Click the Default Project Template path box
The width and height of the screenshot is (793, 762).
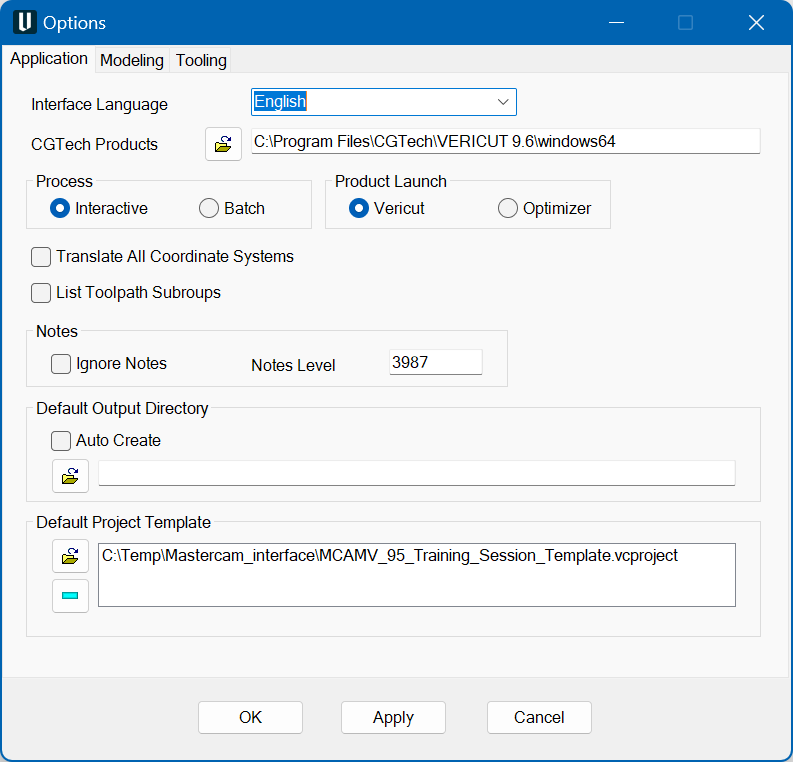417,575
